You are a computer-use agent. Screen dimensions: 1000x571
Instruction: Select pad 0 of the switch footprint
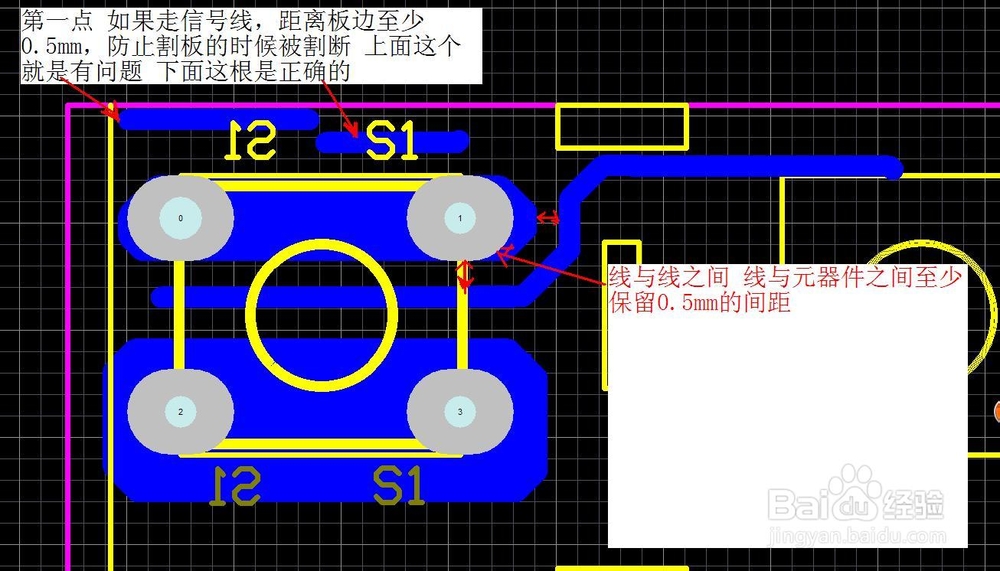180,218
